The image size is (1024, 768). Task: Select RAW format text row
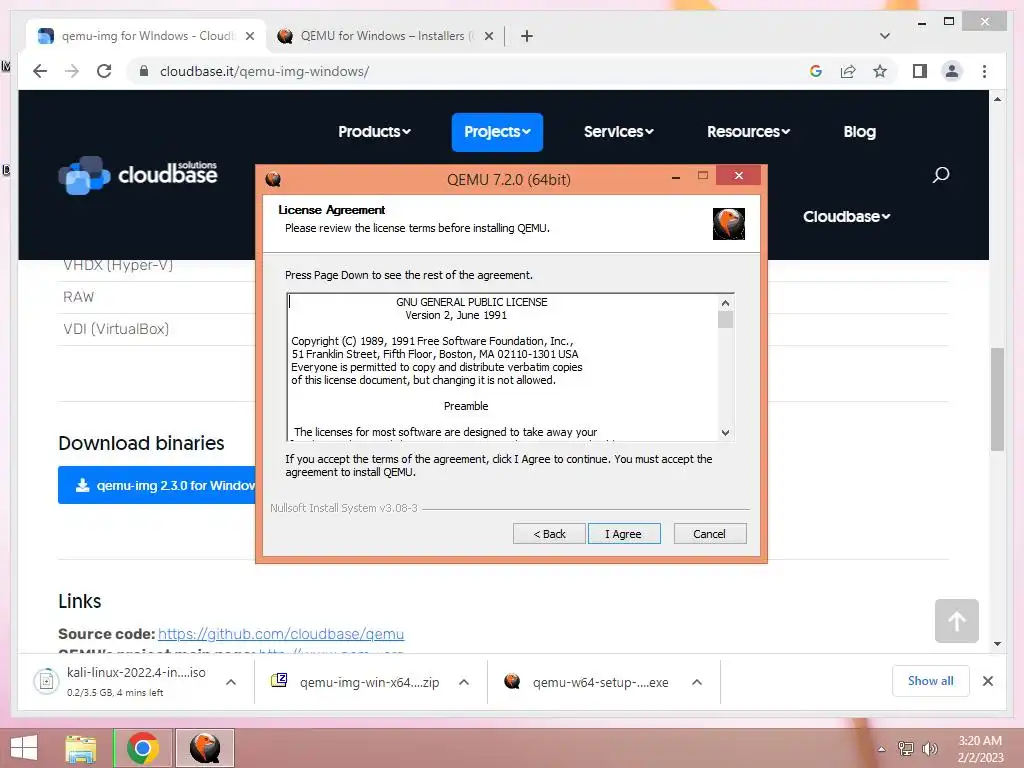click(x=78, y=296)
